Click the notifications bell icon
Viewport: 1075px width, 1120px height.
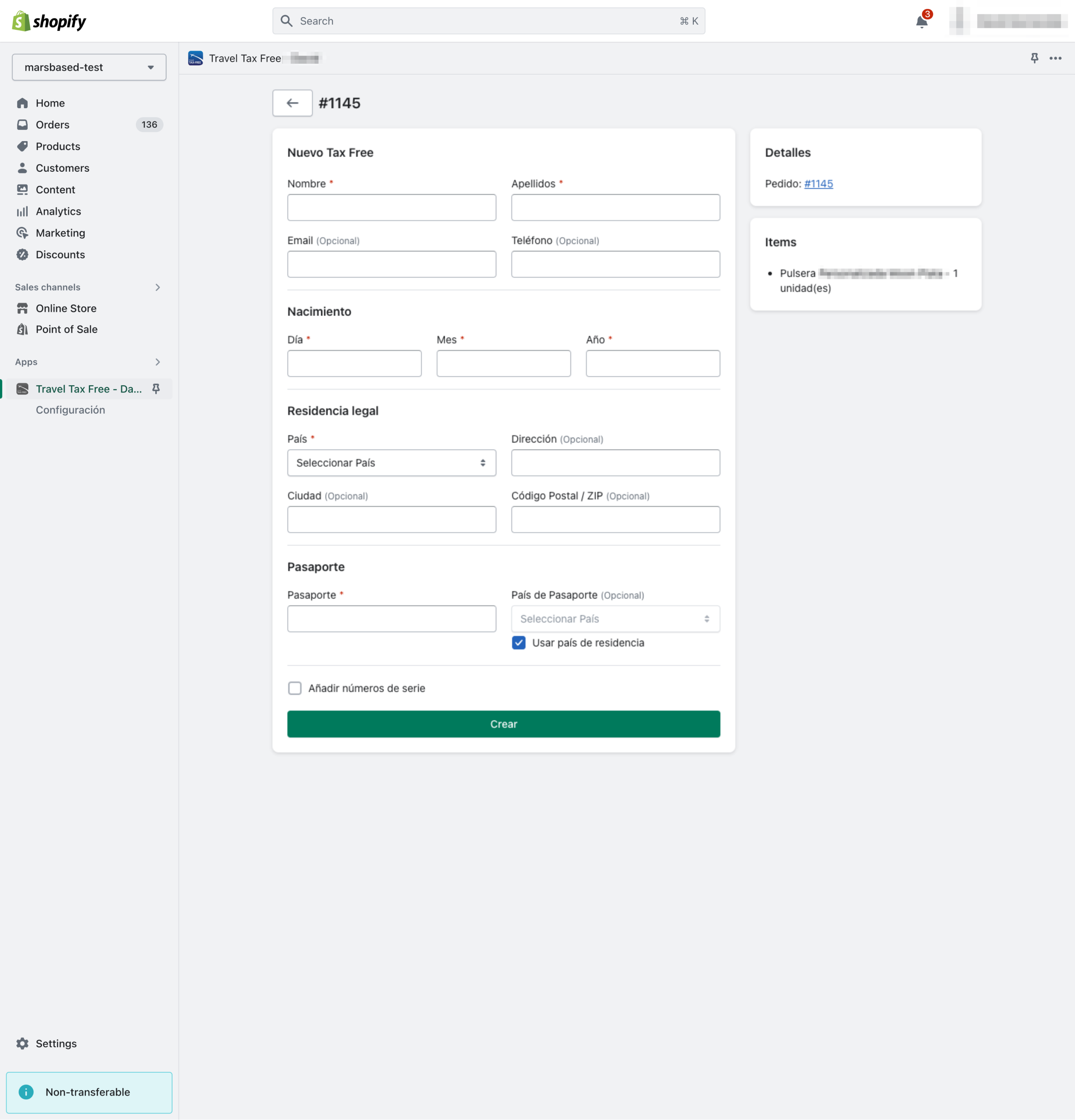click(x=921, y=22)
